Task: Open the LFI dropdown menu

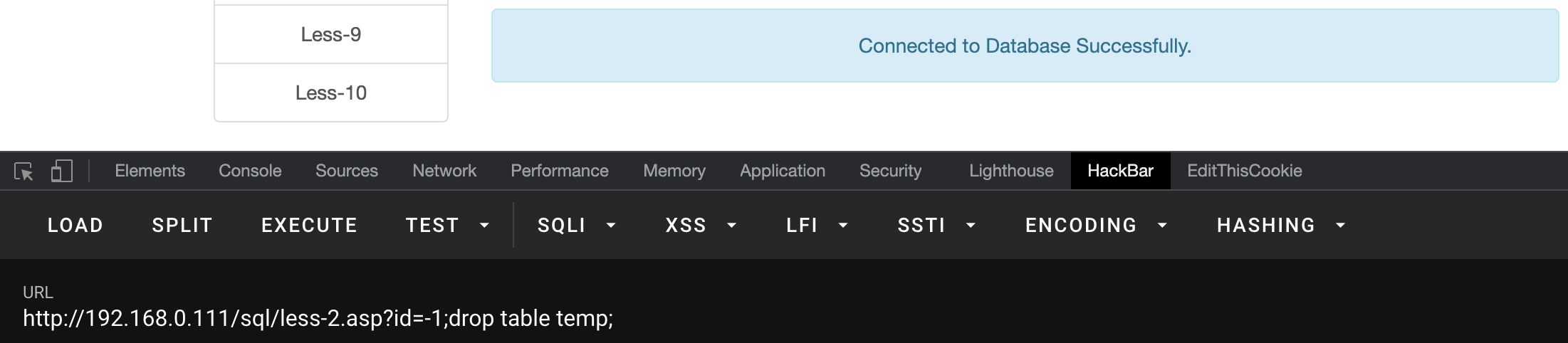Action: pyautogui.click(x=817, y=226)
